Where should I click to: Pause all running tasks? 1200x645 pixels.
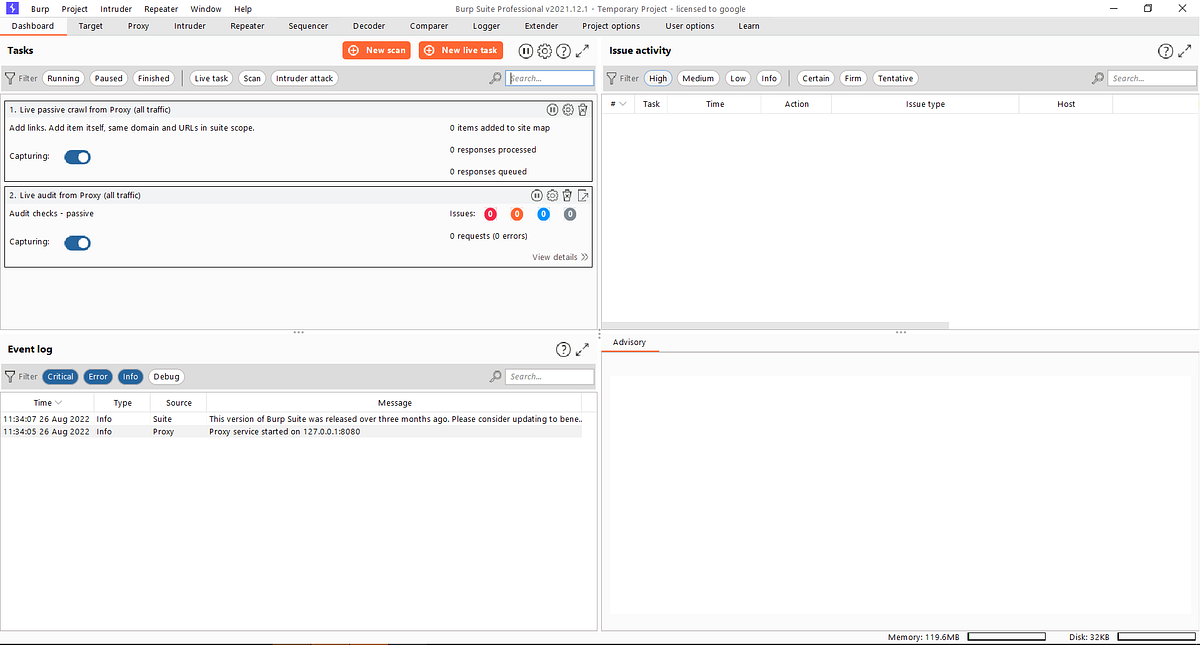[526, 50]
